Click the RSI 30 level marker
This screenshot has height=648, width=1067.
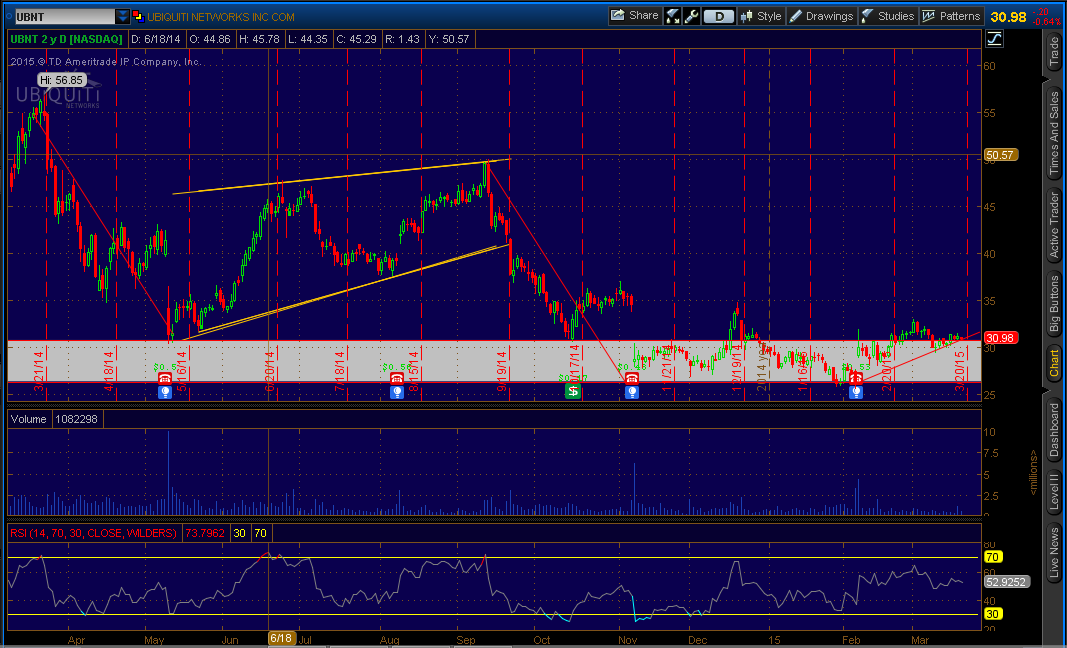pos(993,614)
